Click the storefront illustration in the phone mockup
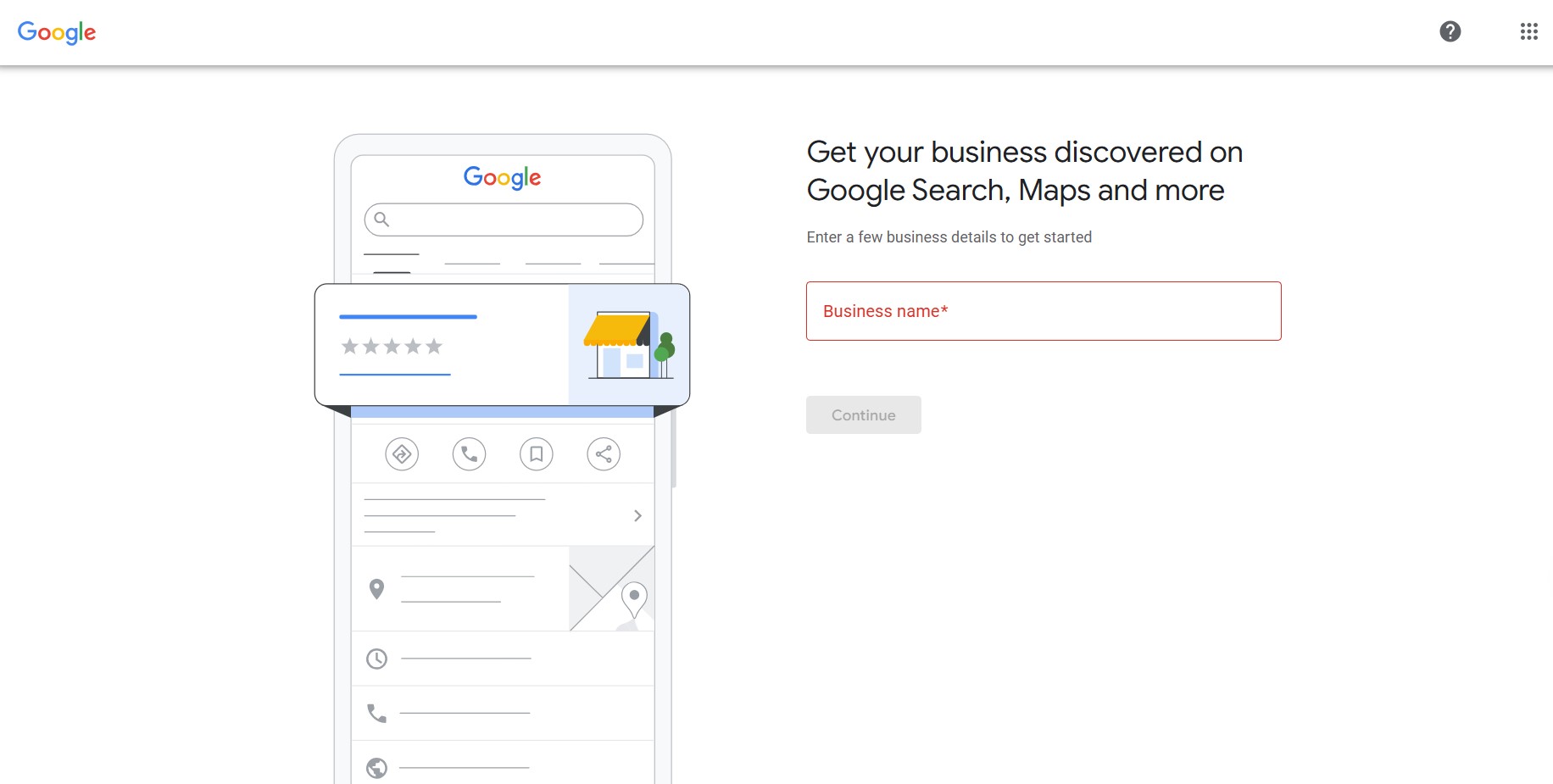Screen dimensions: 1553x784 (629, 345)
